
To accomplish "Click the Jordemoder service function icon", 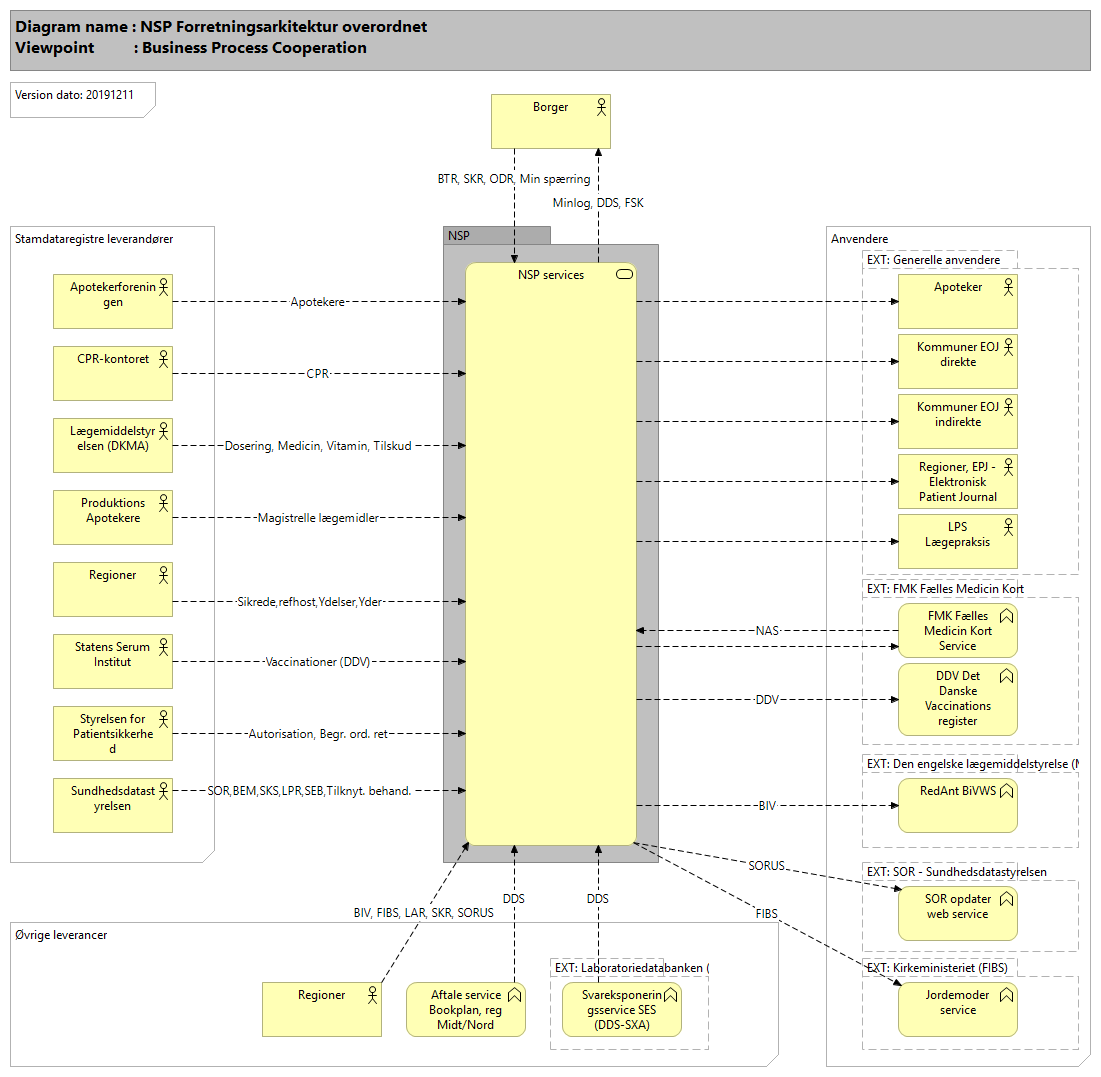I will coord(1007,995).
